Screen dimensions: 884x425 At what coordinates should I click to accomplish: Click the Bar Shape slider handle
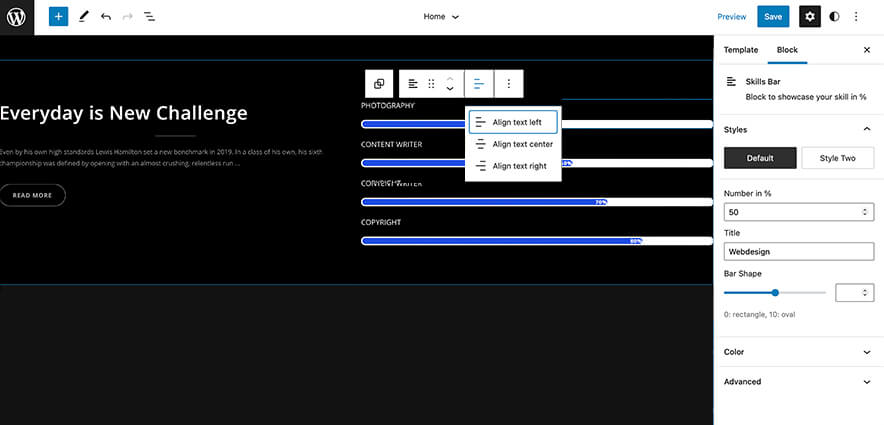775,293
